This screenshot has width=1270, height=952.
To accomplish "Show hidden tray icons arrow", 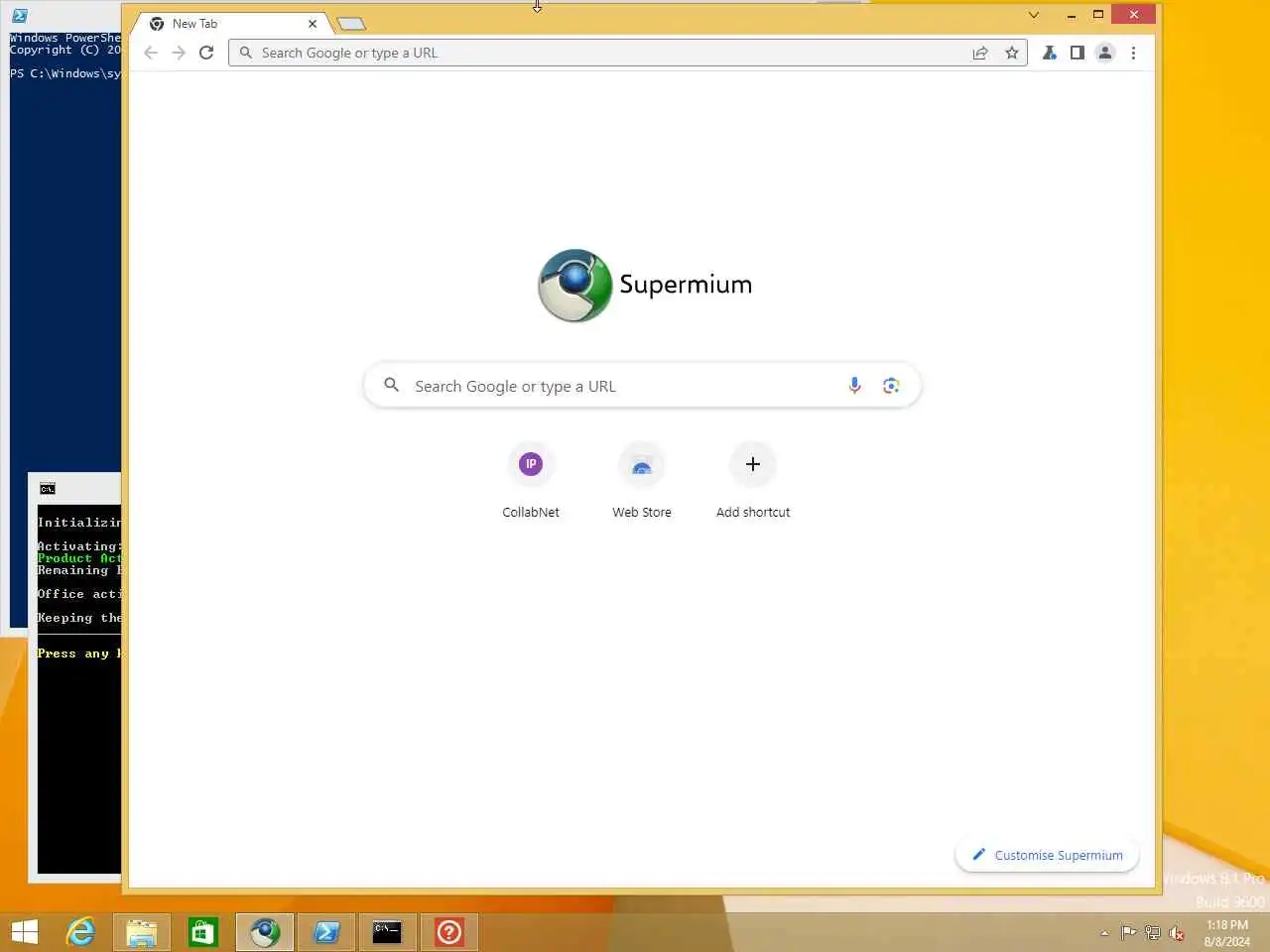I will 1104,933.
